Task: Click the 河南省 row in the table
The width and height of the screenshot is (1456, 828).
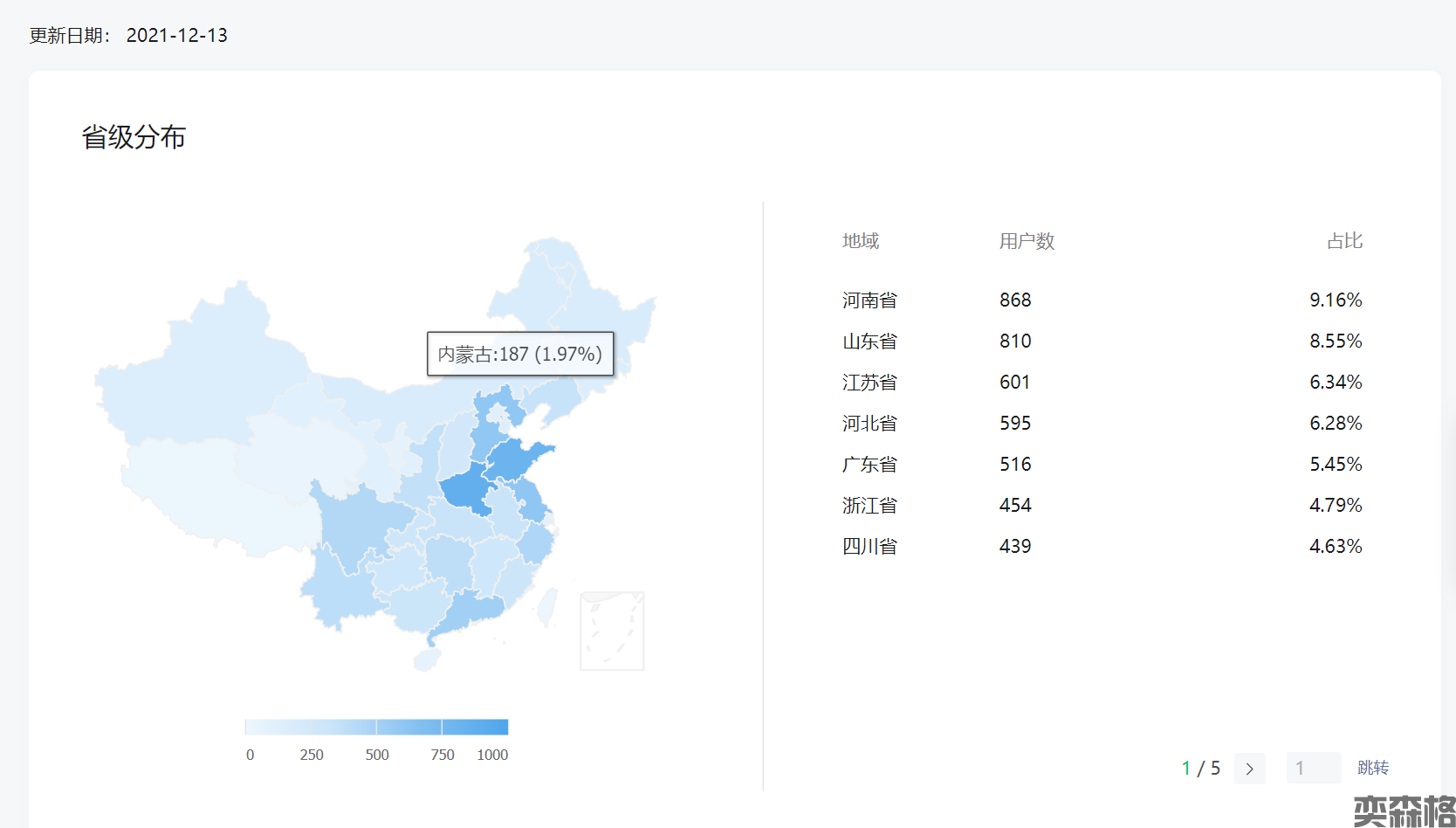Action: [869, 300]
